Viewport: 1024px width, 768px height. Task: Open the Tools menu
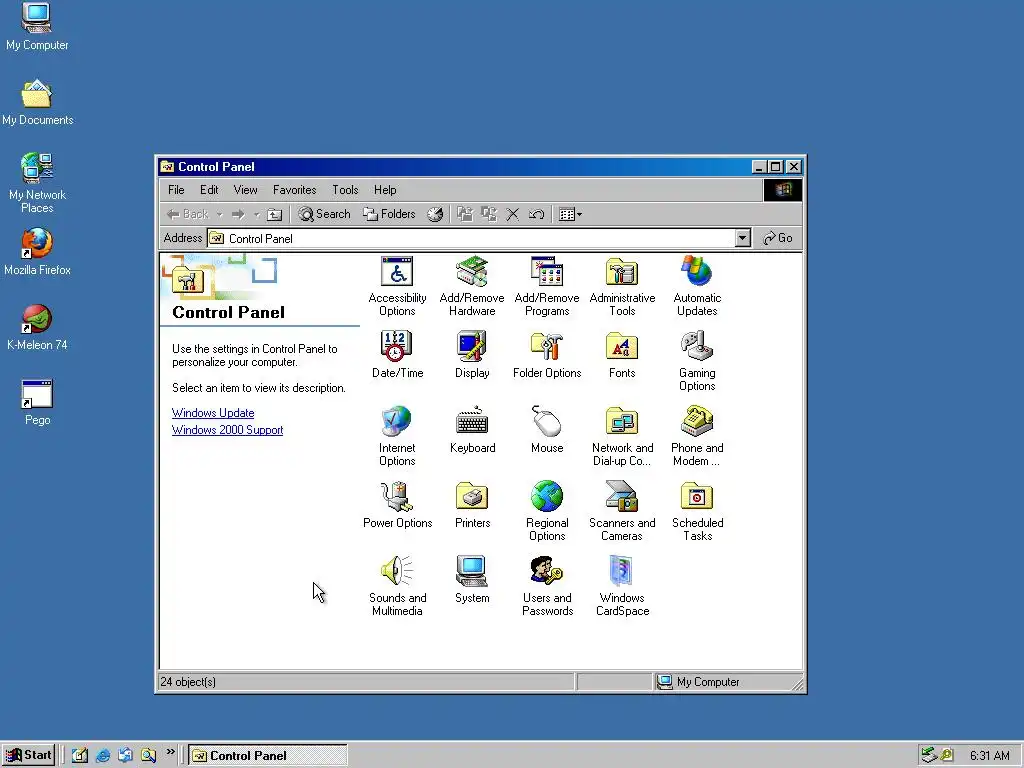(345, 190)
